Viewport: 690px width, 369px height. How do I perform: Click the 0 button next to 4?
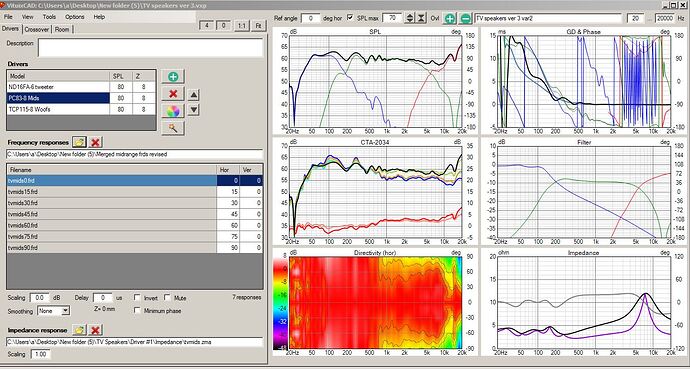(223, 26)
